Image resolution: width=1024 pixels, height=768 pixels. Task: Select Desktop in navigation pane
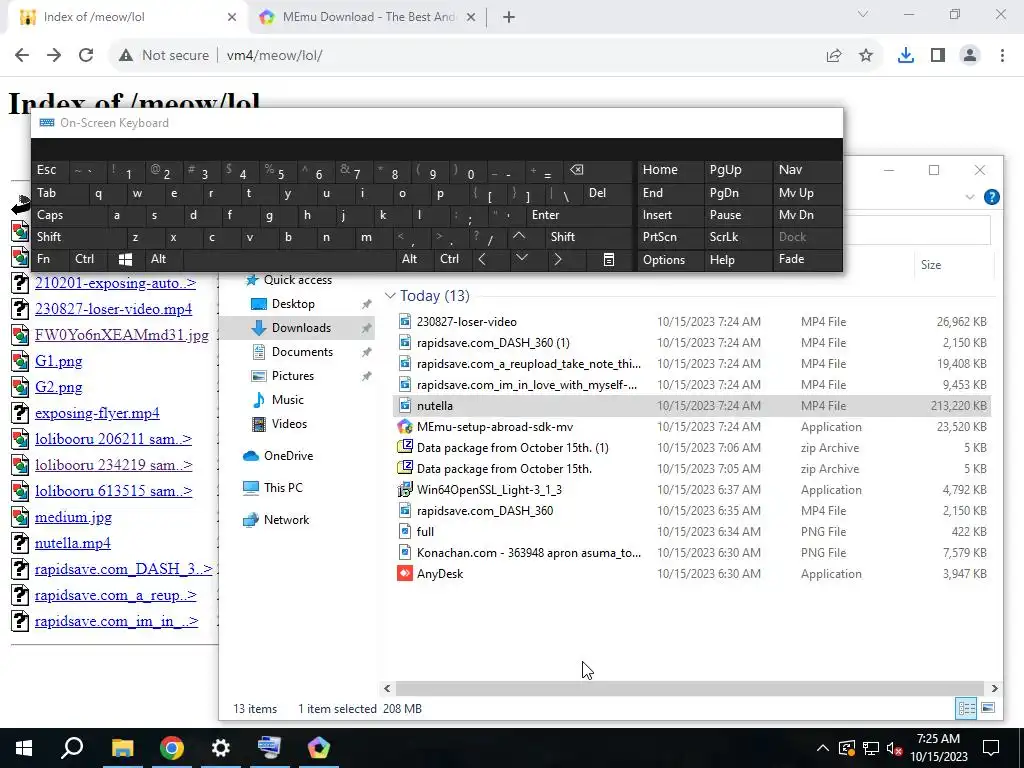click(x=293, y=304)
